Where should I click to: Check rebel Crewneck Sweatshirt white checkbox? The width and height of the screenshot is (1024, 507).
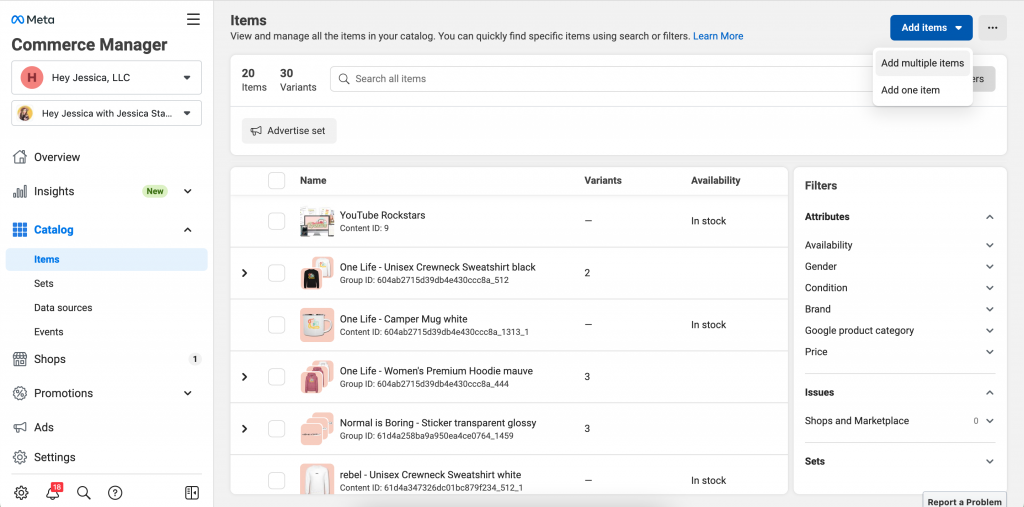point(277,481)
